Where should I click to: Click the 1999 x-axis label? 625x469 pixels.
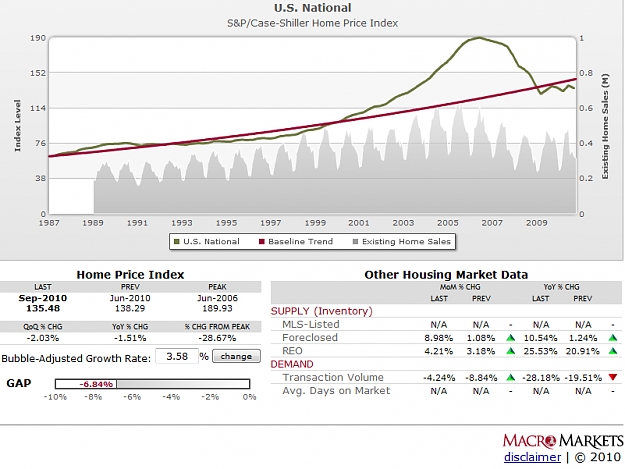[x=315, y=223]
